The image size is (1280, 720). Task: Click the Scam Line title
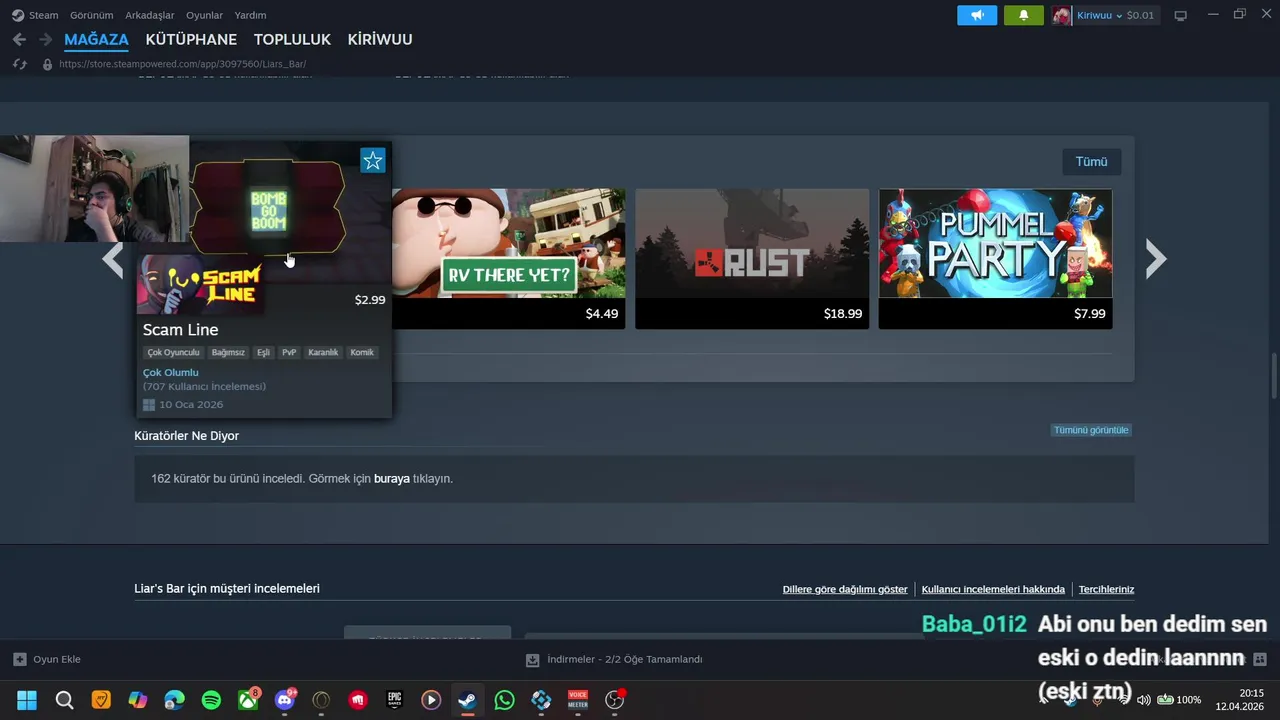coord(180,330)
